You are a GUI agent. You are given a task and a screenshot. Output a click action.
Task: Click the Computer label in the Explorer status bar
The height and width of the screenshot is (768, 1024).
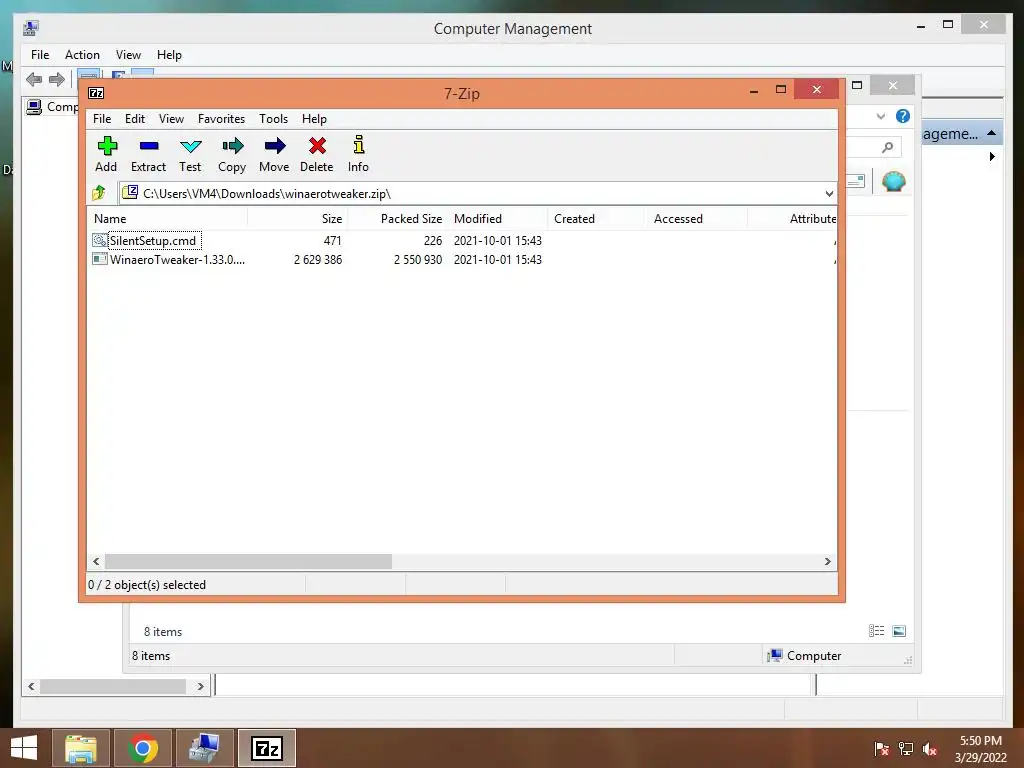[x=814, y=656]
